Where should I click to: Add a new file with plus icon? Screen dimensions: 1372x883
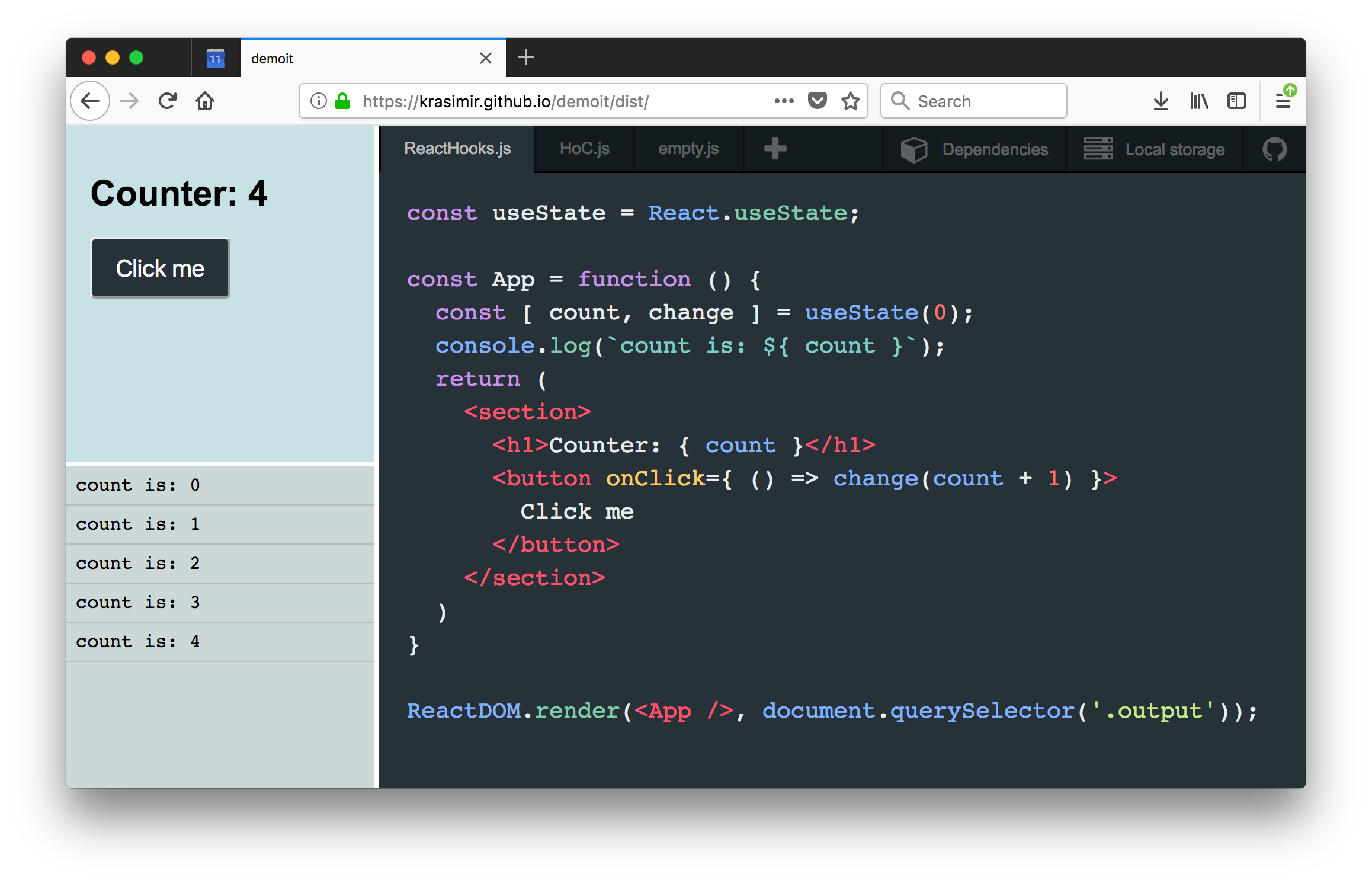775,149
